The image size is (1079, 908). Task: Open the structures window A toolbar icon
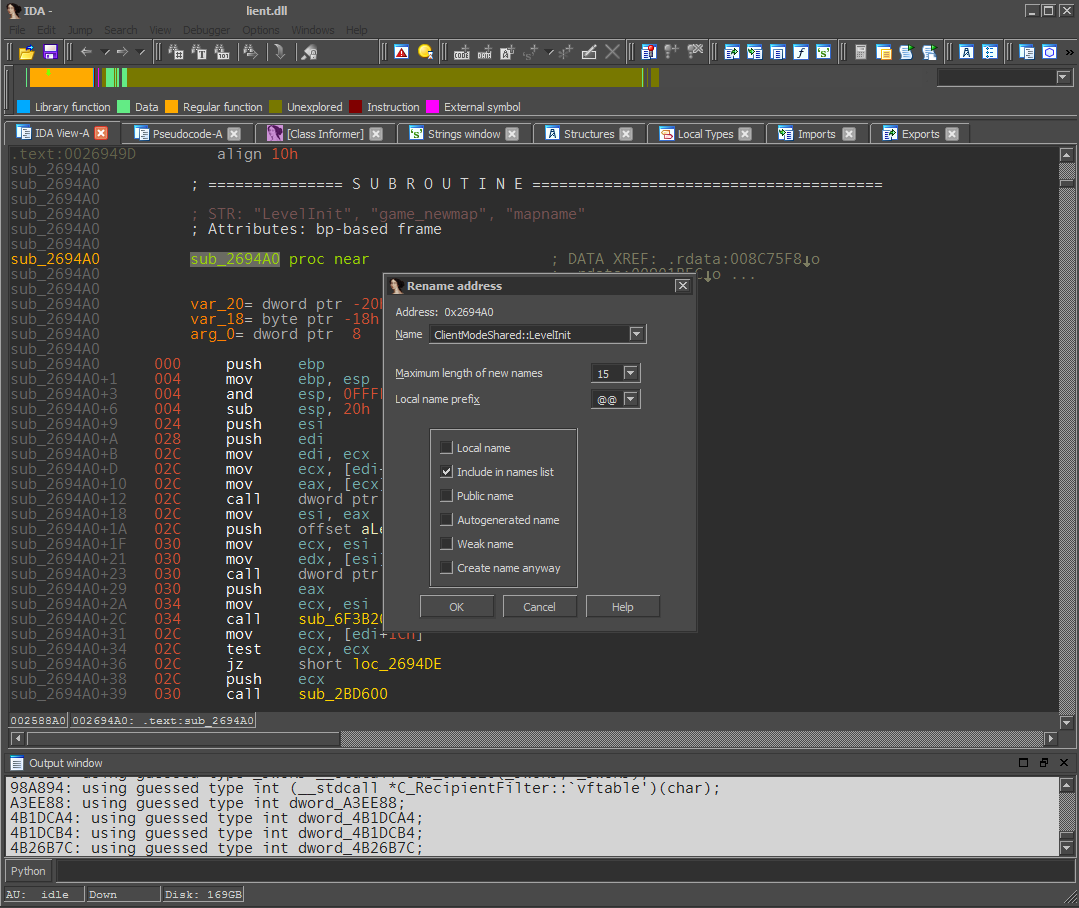click(966, 52)
